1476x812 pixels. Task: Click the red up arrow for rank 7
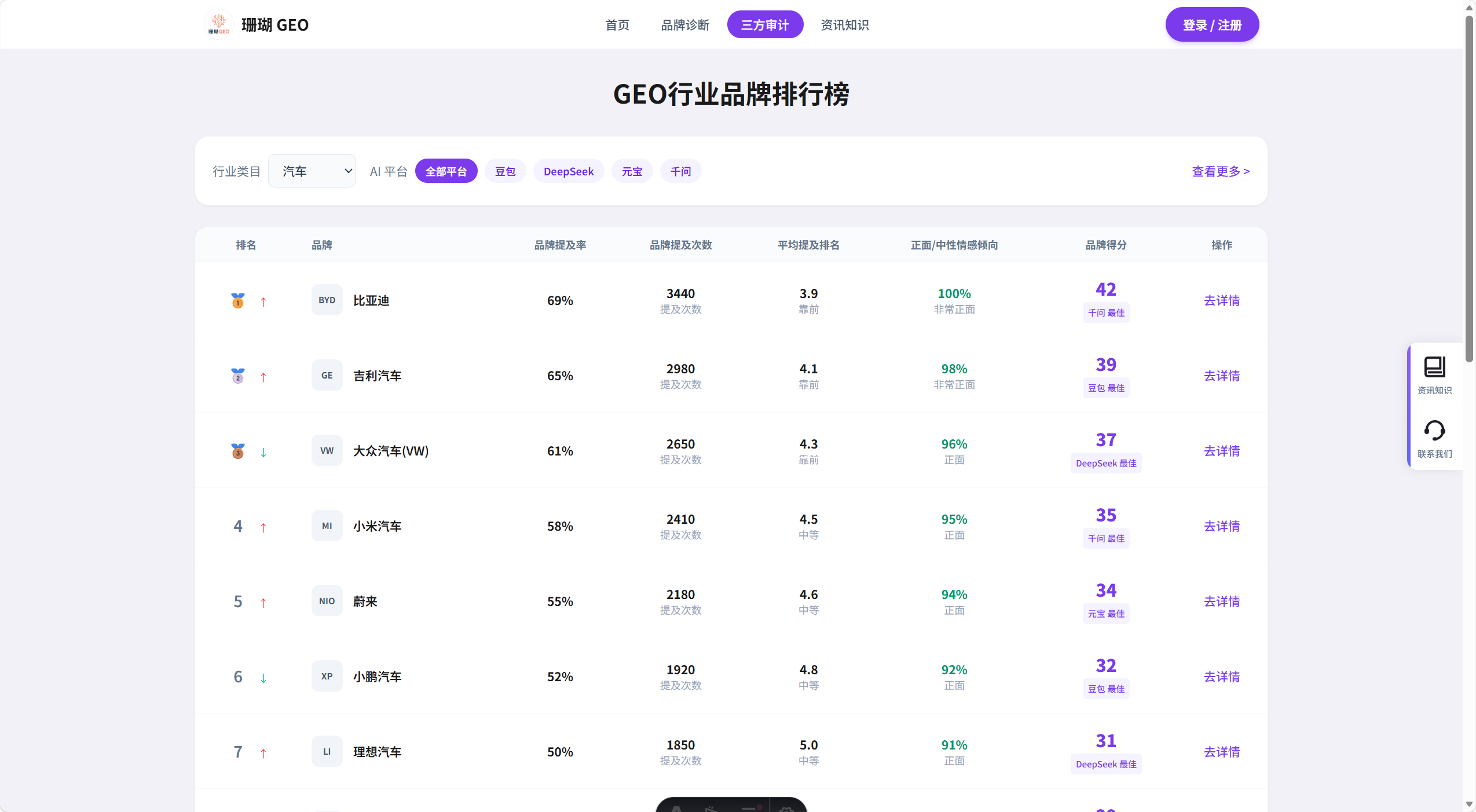point(263,753)
